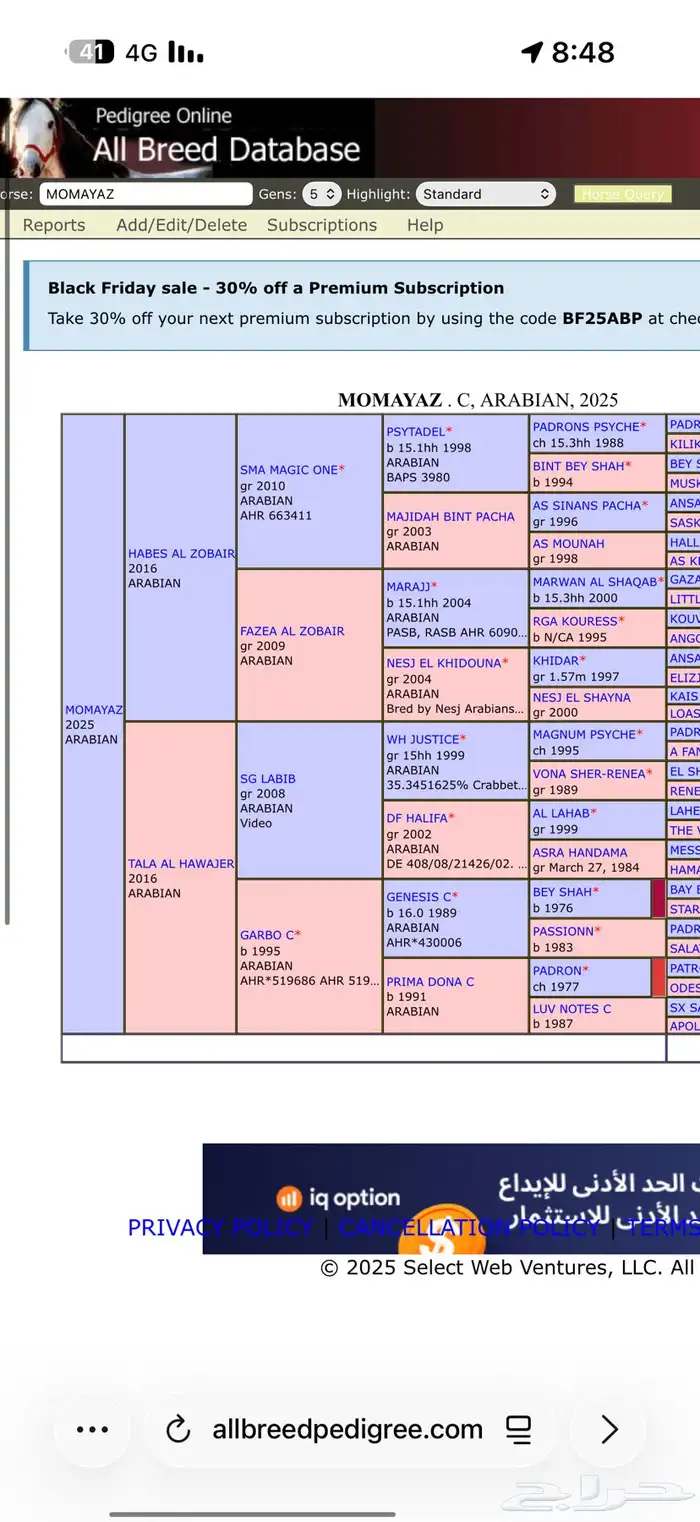Follow the MARWAN AL SHAQAB link

(x=595, y=582)
